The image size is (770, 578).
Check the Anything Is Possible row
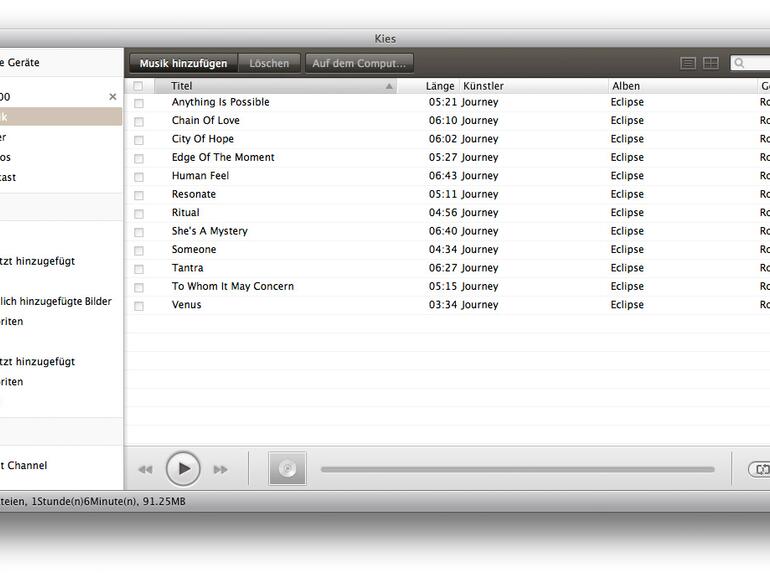coord(139,103)
